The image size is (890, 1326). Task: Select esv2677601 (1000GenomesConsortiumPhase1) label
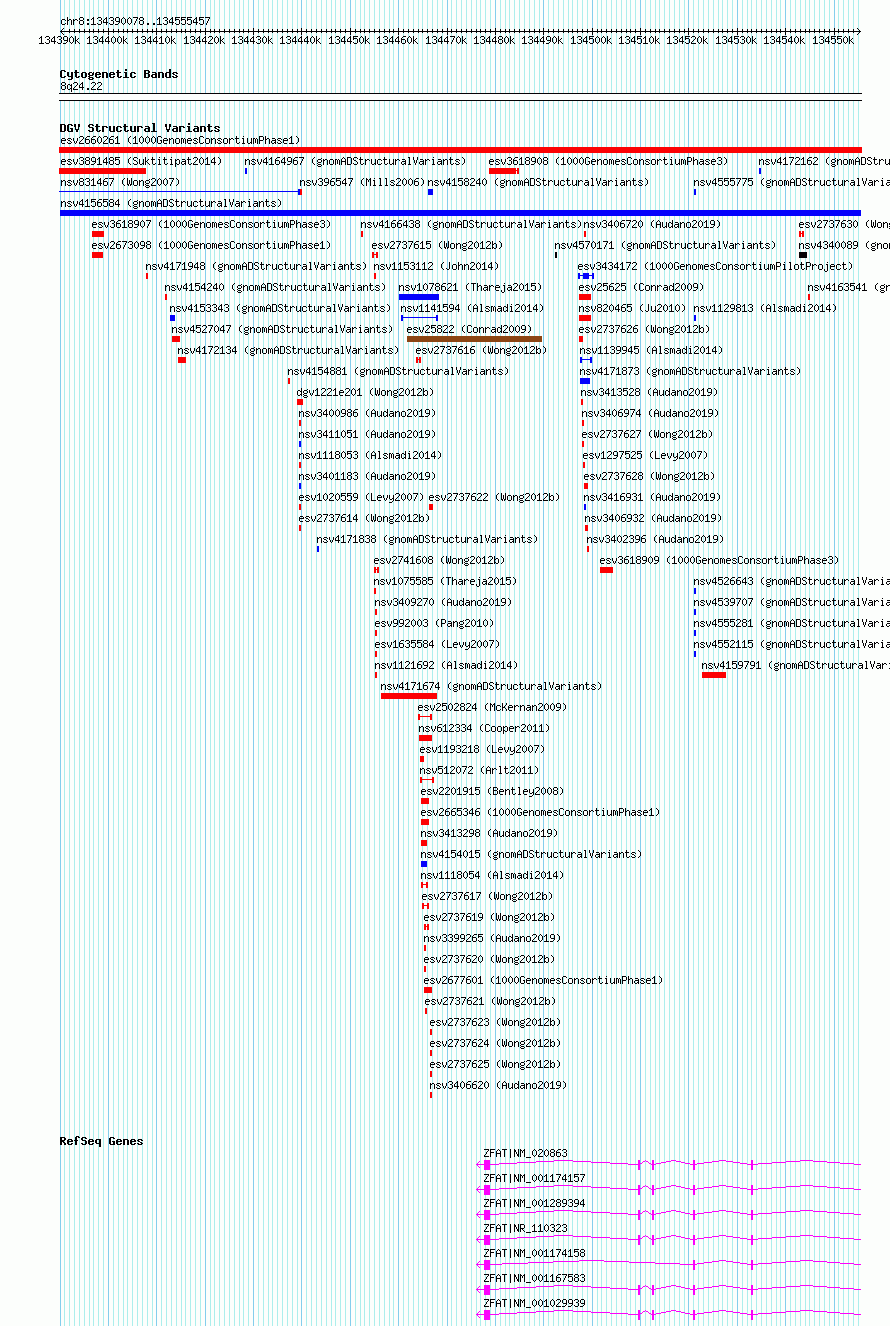click(543, 980)
